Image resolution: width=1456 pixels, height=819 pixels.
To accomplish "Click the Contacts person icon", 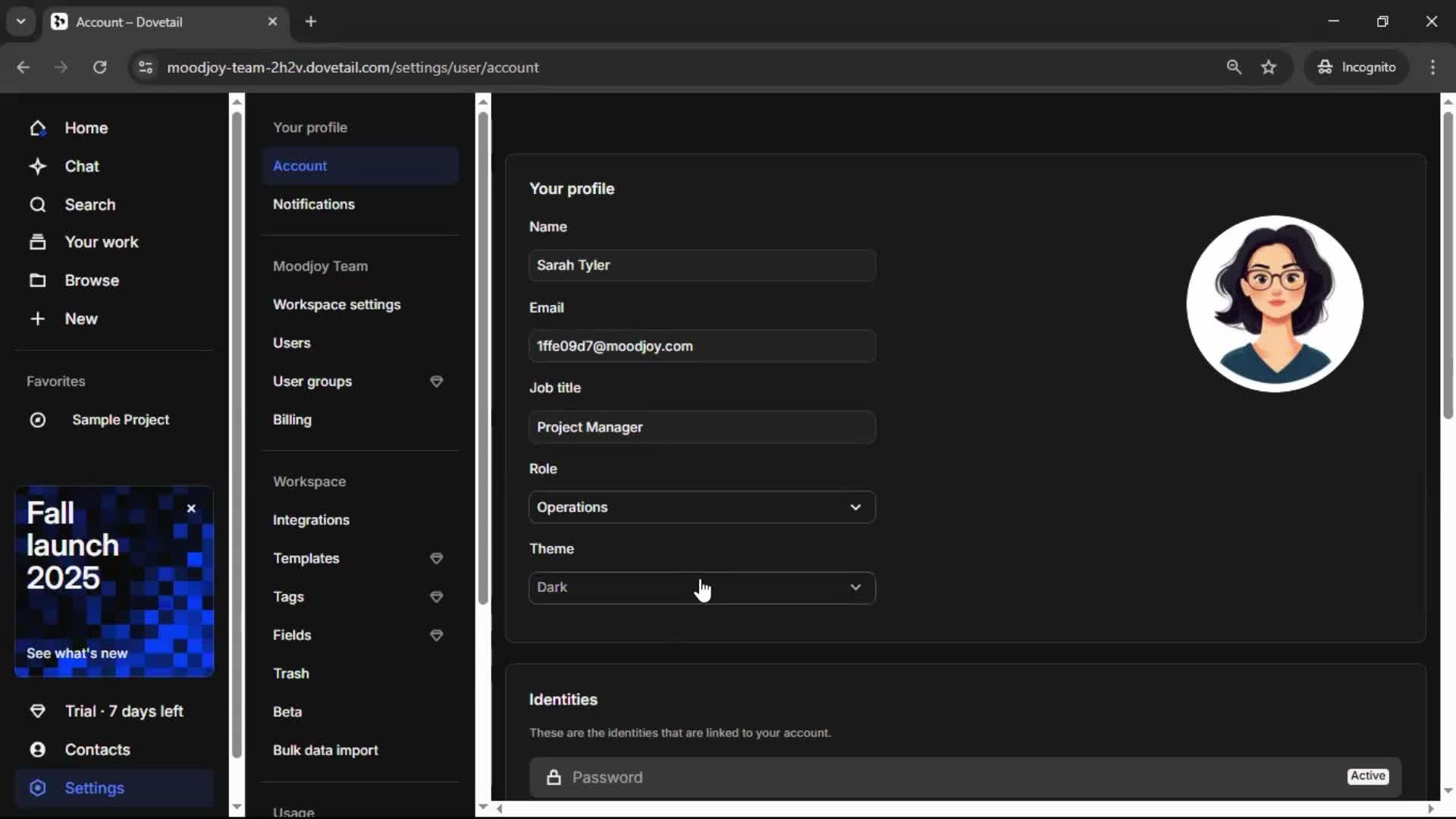I will 37,749.
